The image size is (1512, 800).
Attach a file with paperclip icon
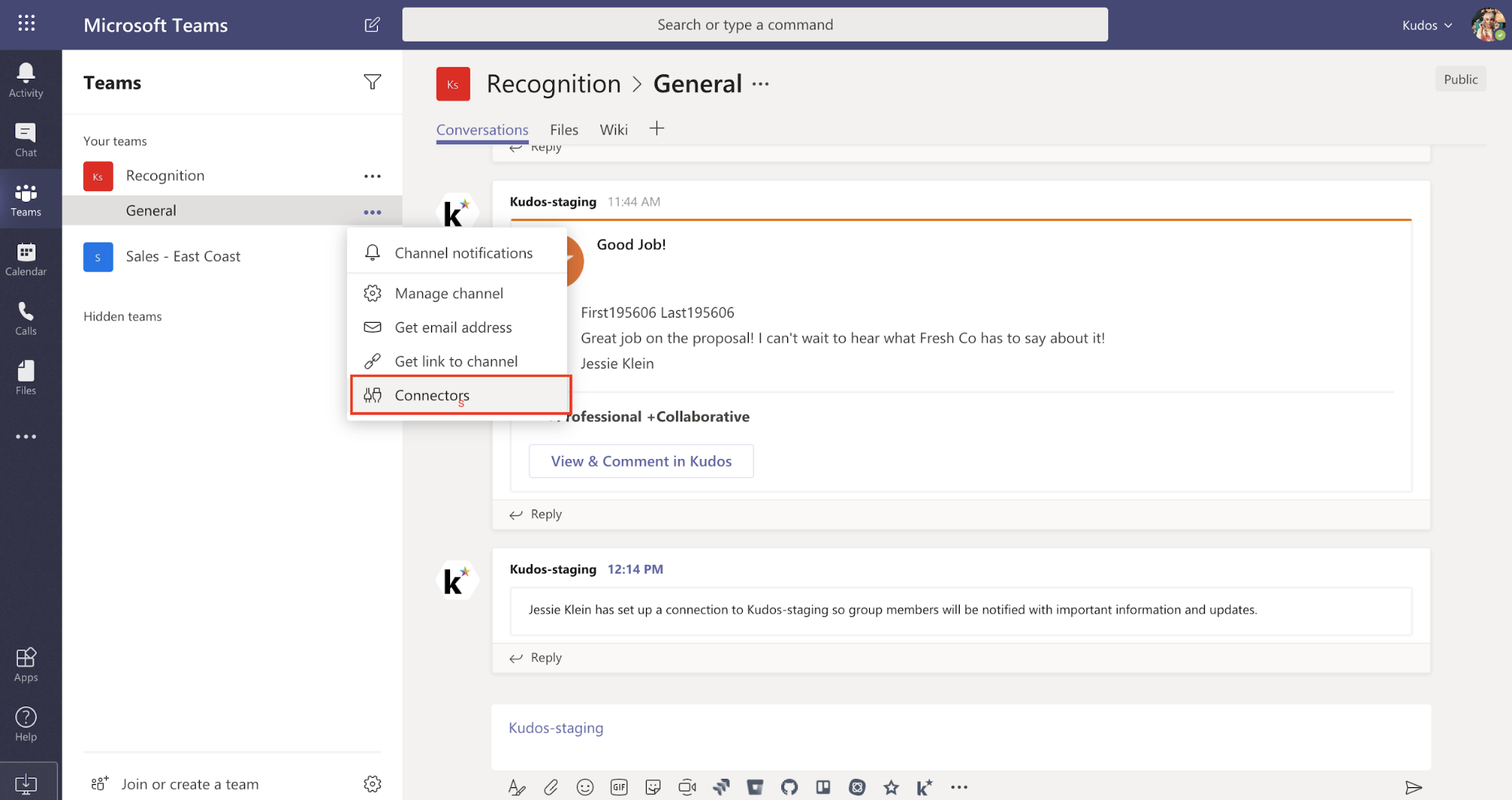click(551, 787)
